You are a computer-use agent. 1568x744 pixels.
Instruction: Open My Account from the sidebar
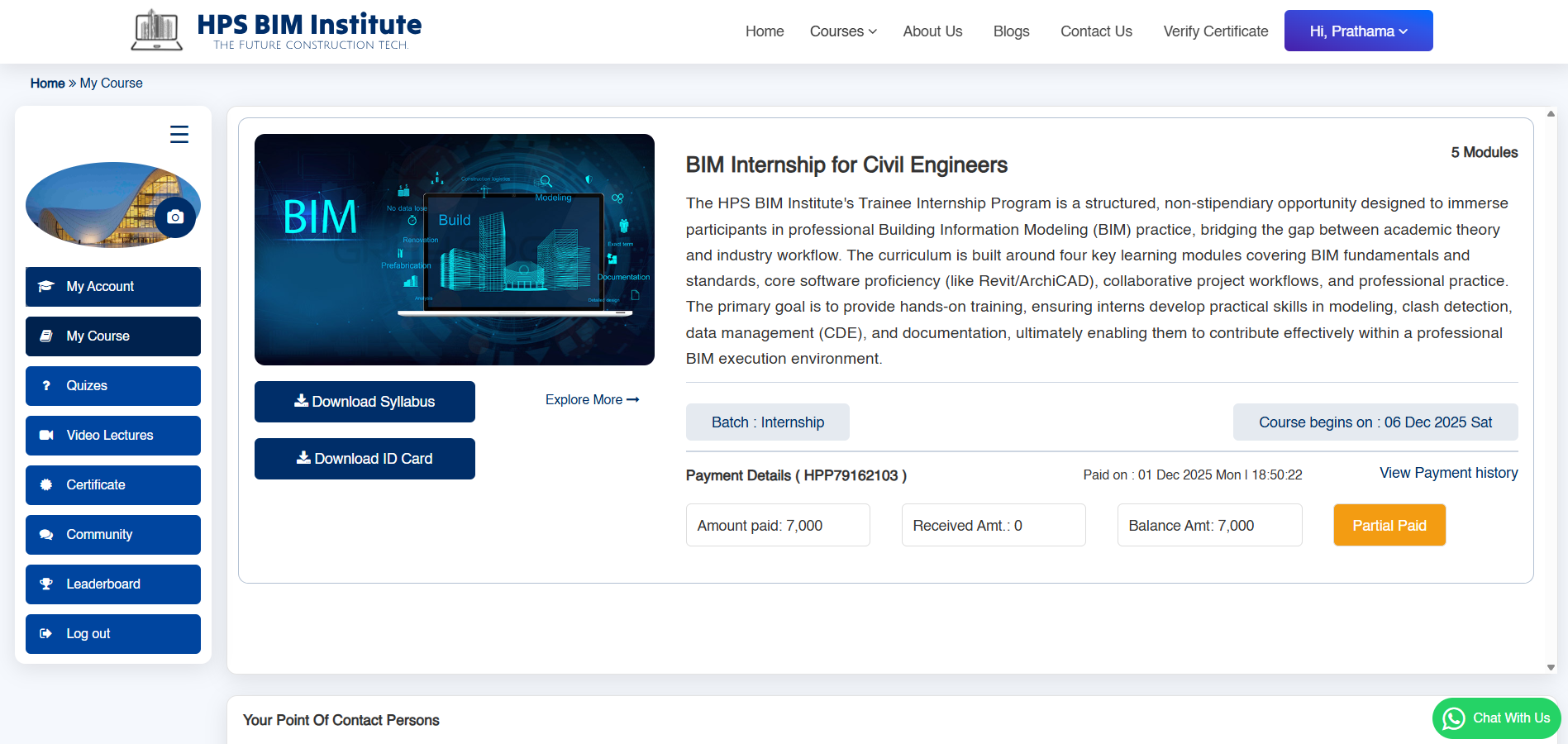pos(113,287)
